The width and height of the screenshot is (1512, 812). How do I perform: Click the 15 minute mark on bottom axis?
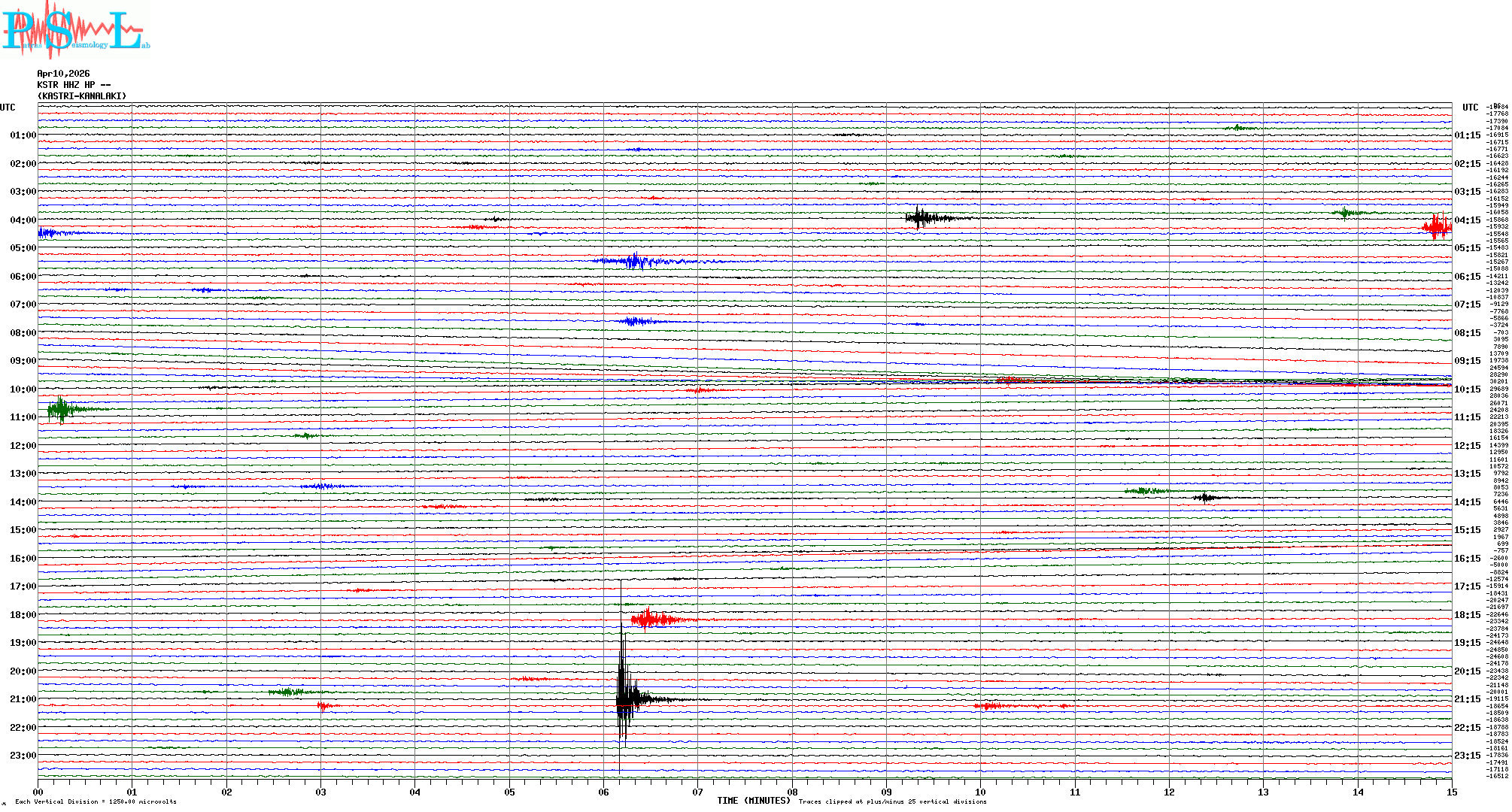pyautogui.click(x=1451, y=792)
